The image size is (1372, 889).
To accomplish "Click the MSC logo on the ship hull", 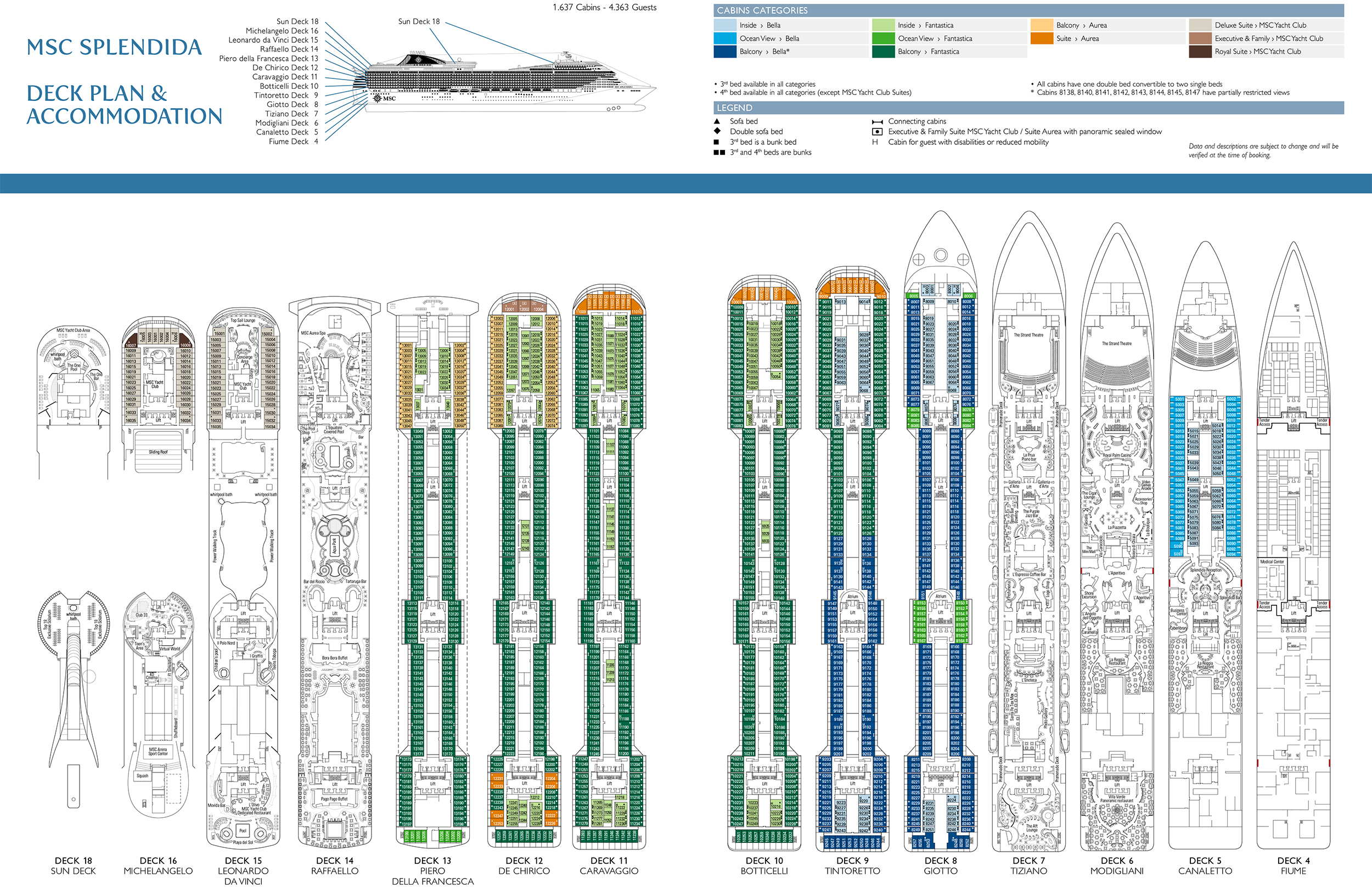I will pos(385,98).
